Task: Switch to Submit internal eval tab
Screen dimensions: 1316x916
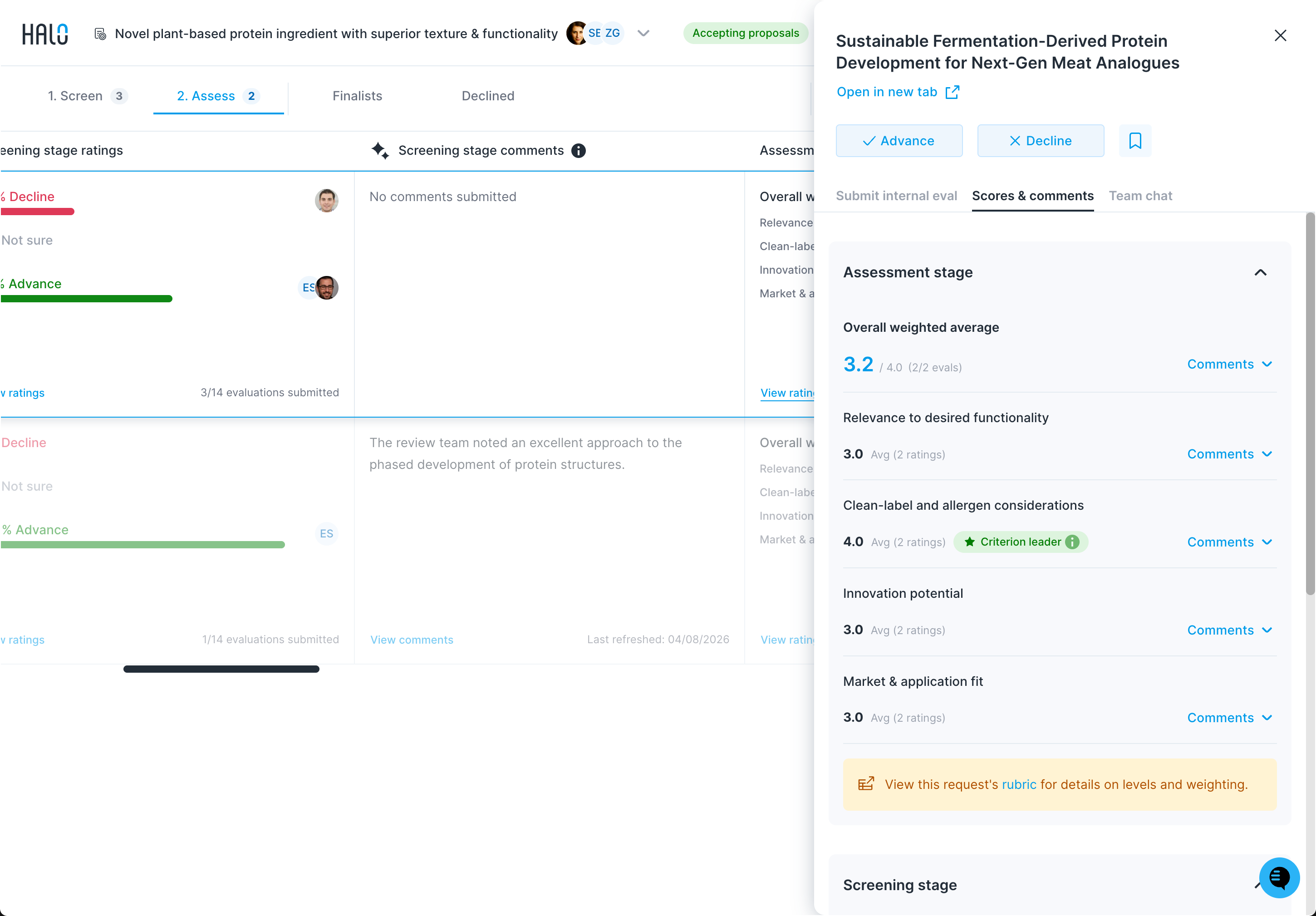Action: coord(896,196)
